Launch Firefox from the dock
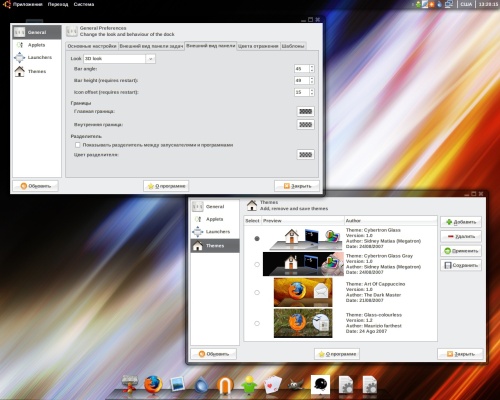The width and height of the screenshot is (500, 400). pos(153,384)
